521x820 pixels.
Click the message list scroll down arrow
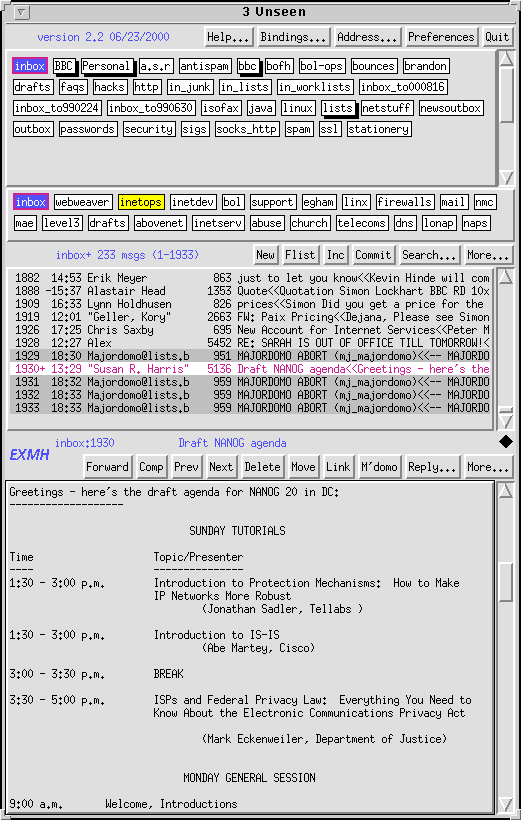point(506,422)
